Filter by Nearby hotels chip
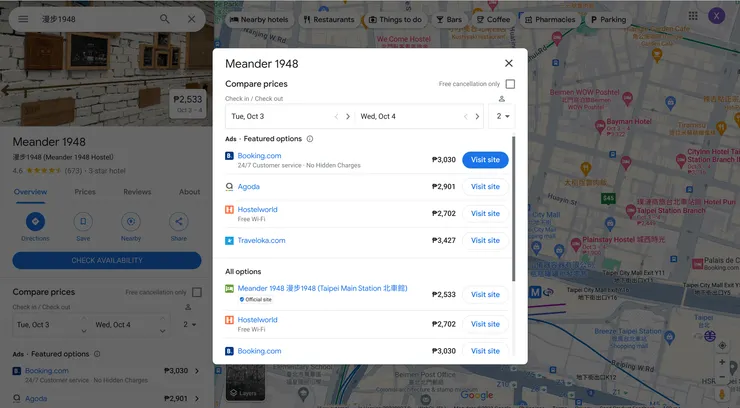The width and height of the screenshot is (740, 408). pyautogui.click(x=259, y=20)
